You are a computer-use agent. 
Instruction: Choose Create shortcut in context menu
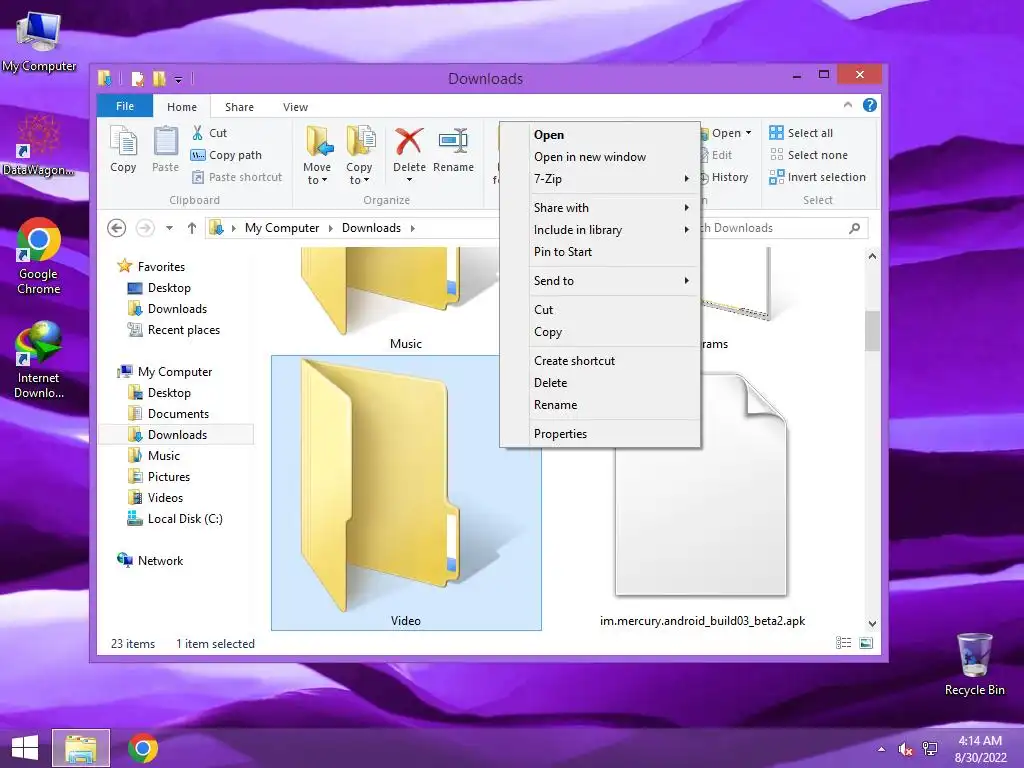(601, 360)
